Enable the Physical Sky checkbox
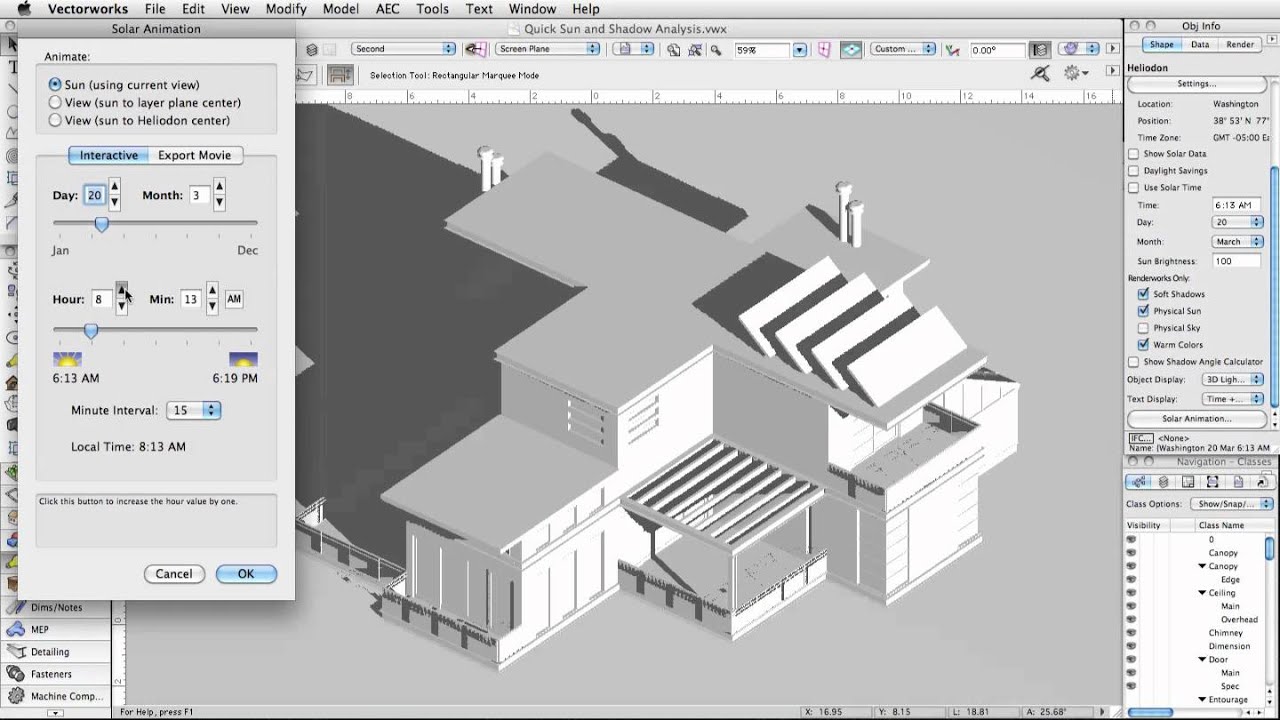This screenshot has height=720, width=1280. click(1143, 328)
